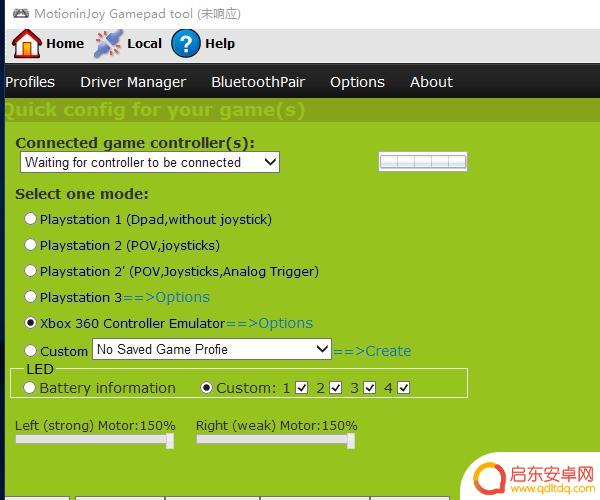
Task: Click the MotioninJoy gamepad title bar icon
Action: click(21, 14)
